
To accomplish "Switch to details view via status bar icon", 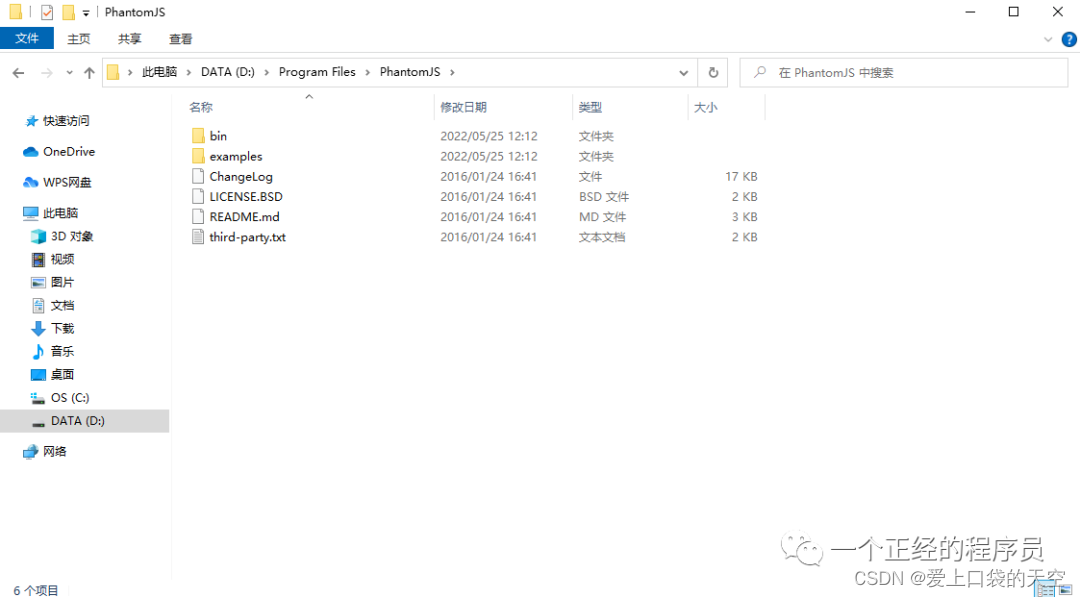I will pos(1046,590).
